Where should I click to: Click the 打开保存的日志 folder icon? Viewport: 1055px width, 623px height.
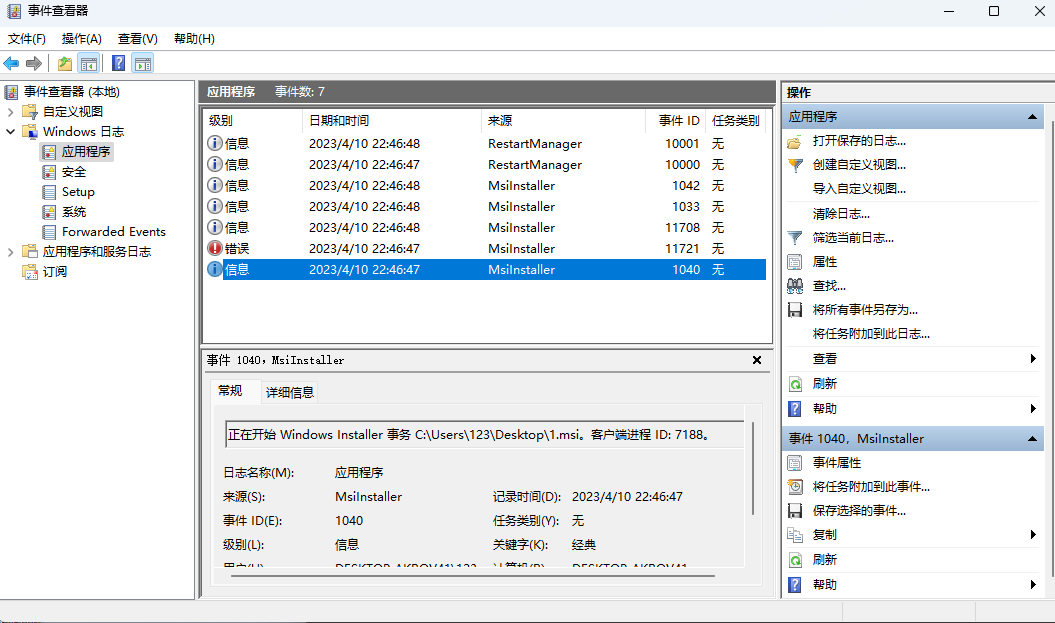[x=795, y=142]
